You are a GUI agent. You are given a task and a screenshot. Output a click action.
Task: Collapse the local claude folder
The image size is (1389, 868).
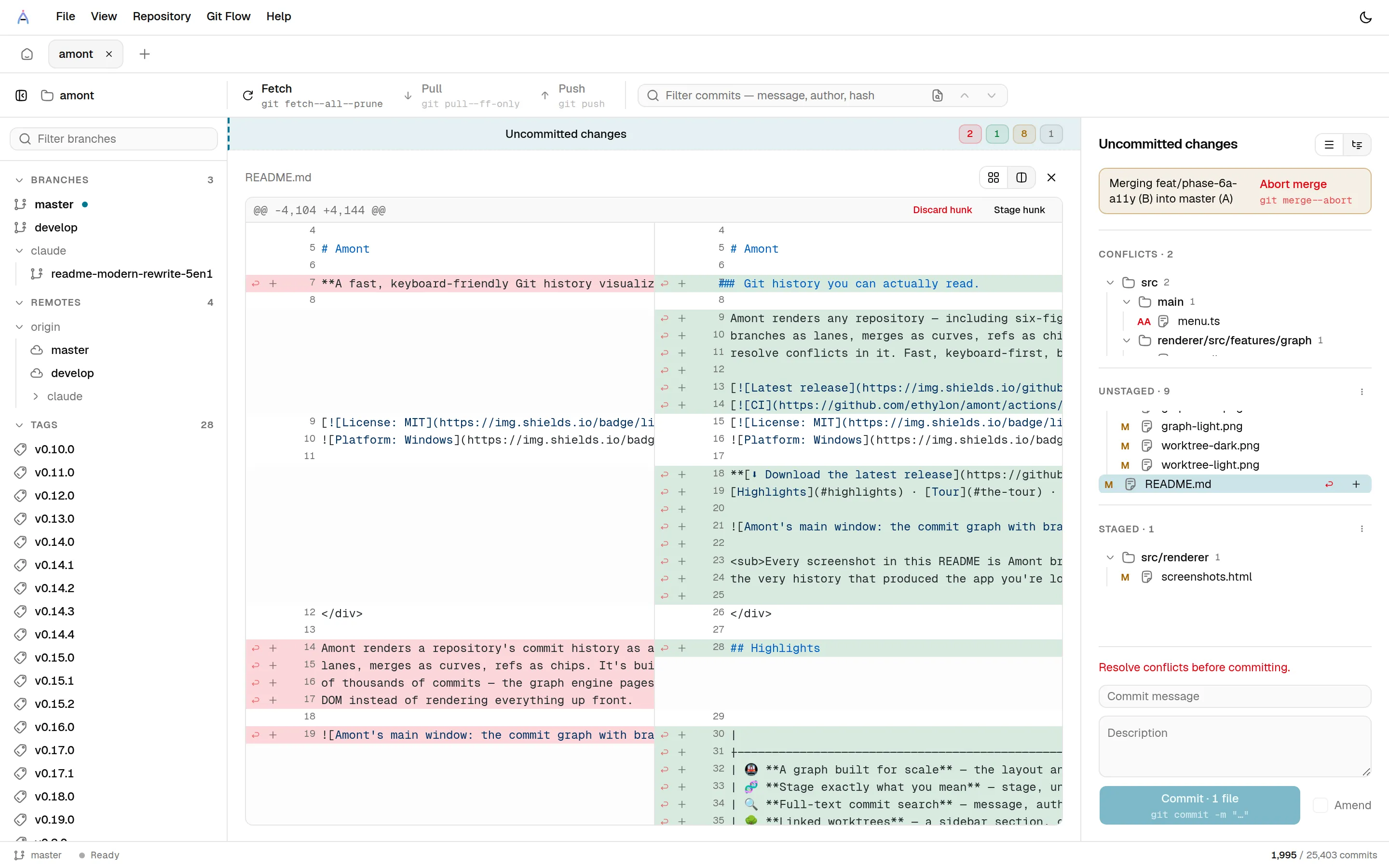[x=19, y=251]
